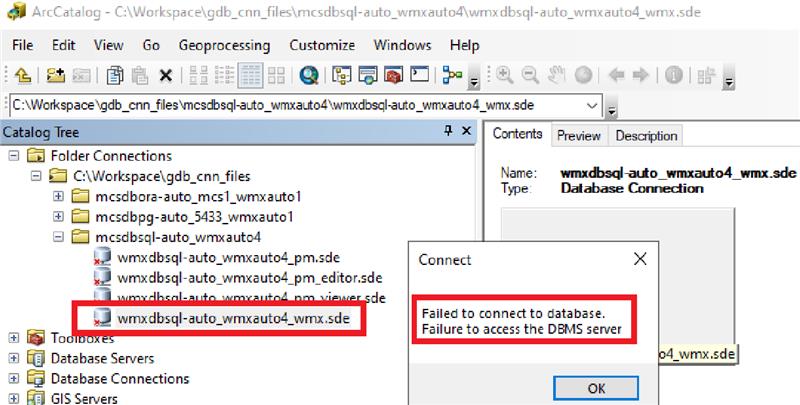Expand the Database Servers node
The height and width of the screenshot is (405, 800).
click(14, 358)
